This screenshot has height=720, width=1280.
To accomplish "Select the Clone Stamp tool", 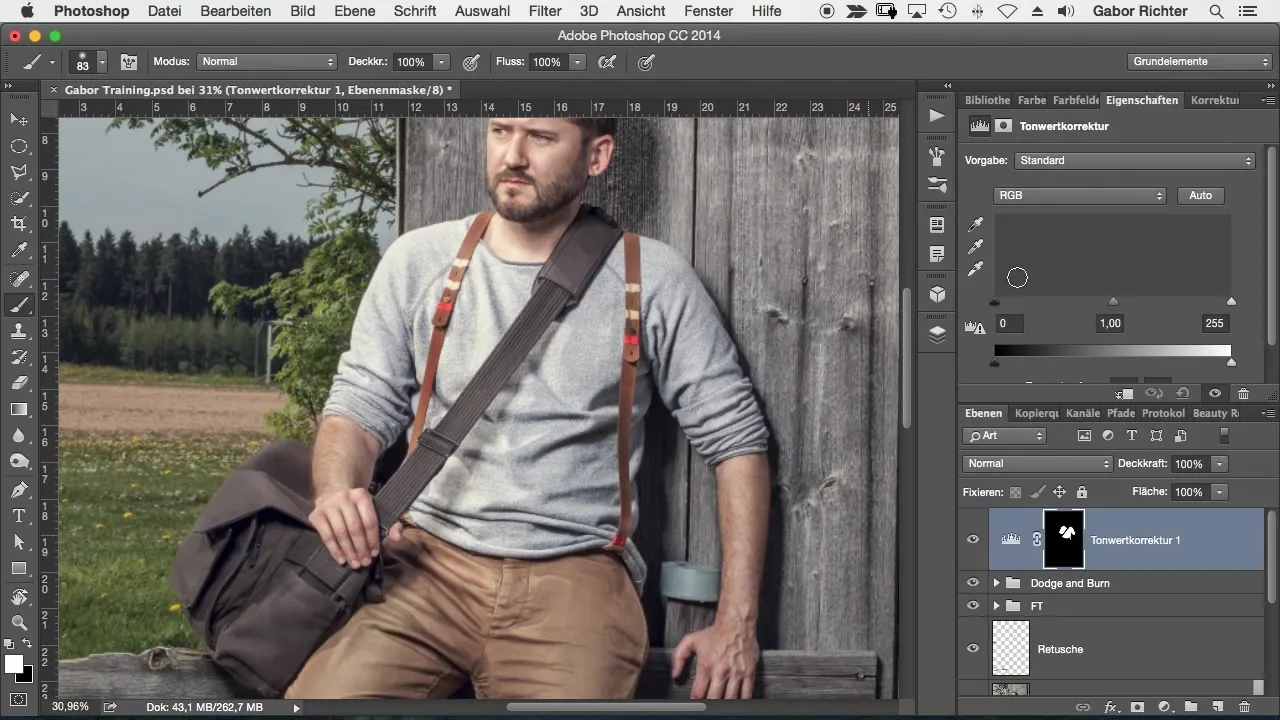I will coord(19,331).
